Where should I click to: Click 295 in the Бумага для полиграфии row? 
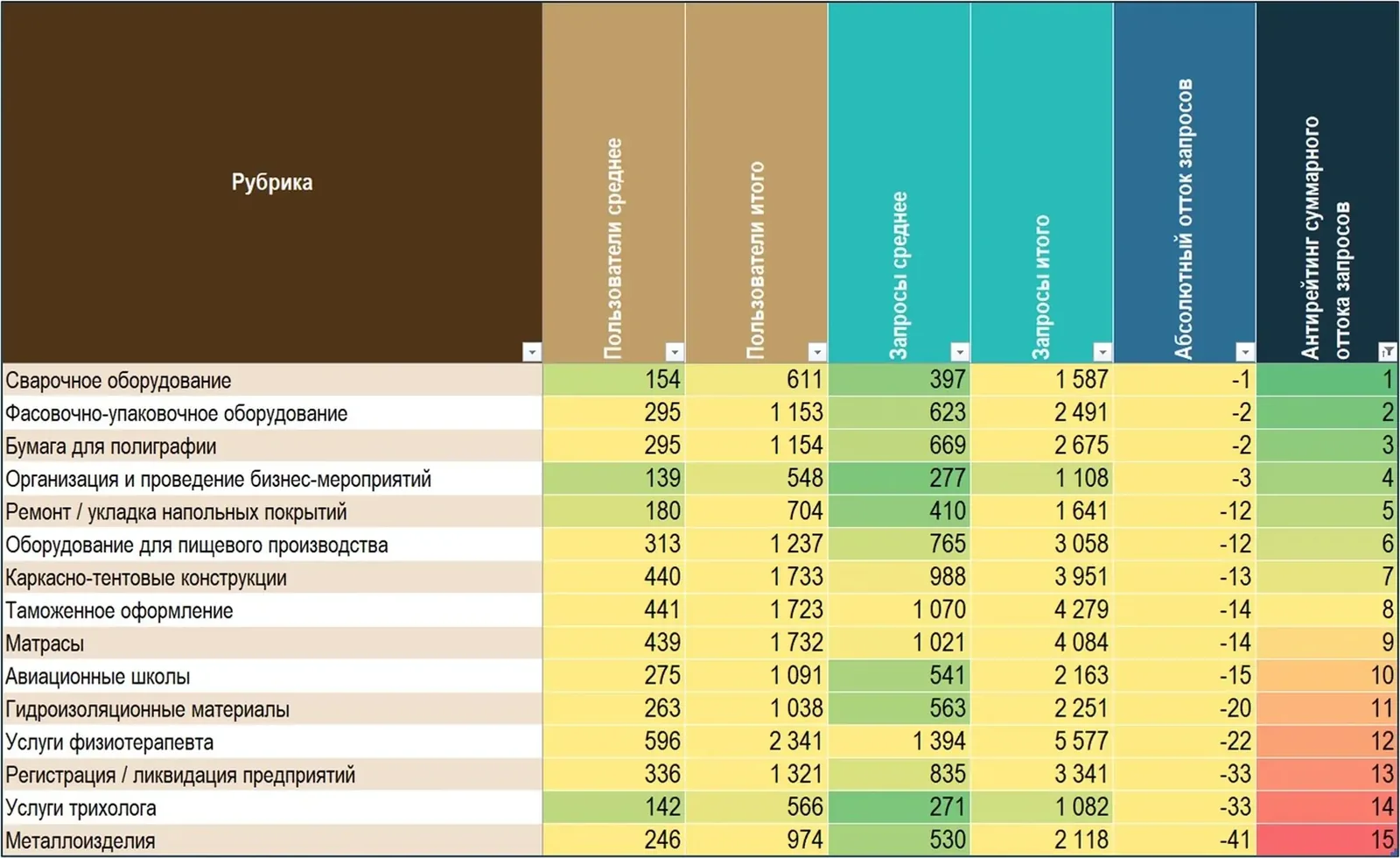point(613,446)
